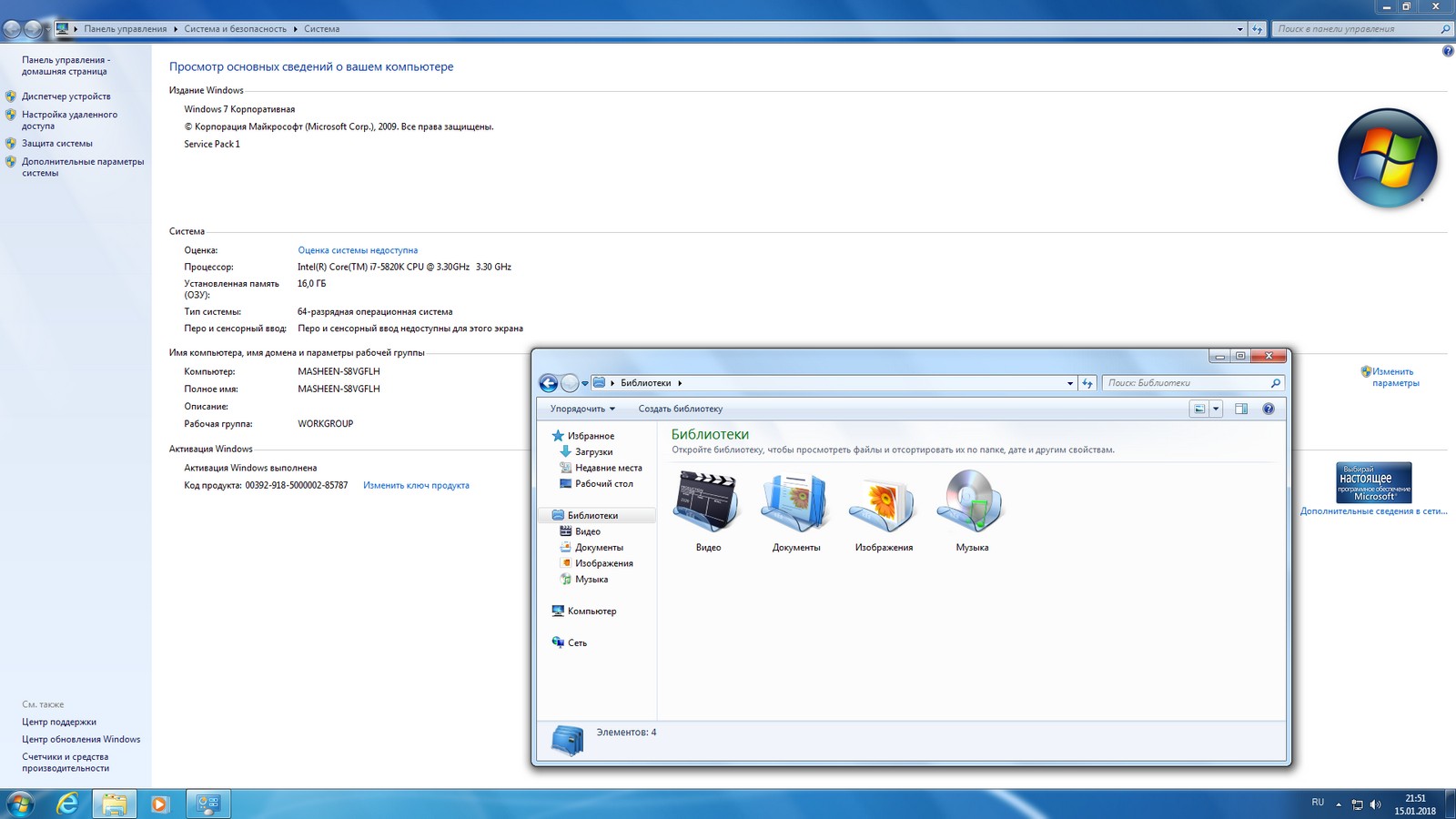Open the taskbar clock showing 21:51
The height and width of the screenshot is (819, 1456).
(x=1415, y=804)
